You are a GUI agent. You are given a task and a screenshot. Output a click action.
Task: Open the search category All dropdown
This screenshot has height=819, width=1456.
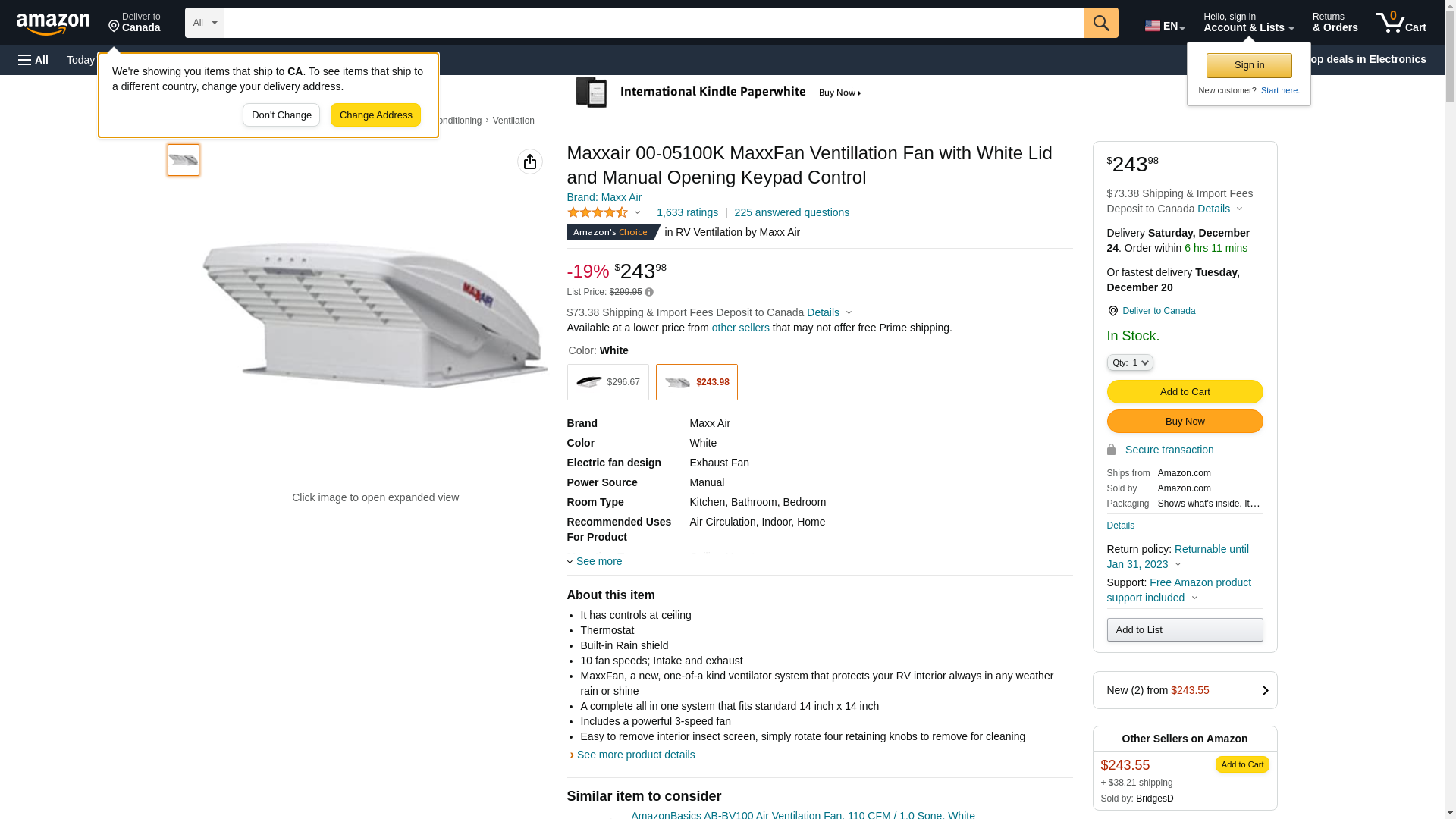[x=204, y=23]
